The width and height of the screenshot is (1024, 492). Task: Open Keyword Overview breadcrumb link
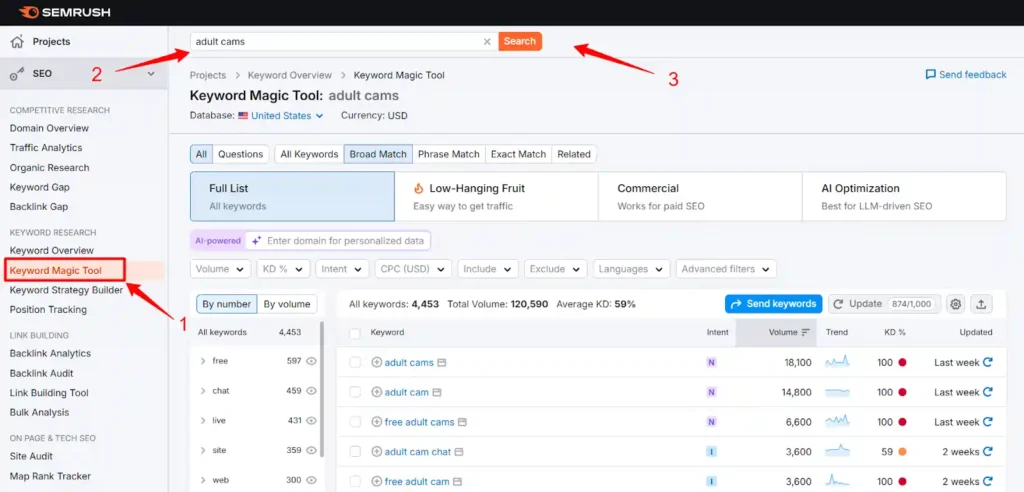(290, 75)
